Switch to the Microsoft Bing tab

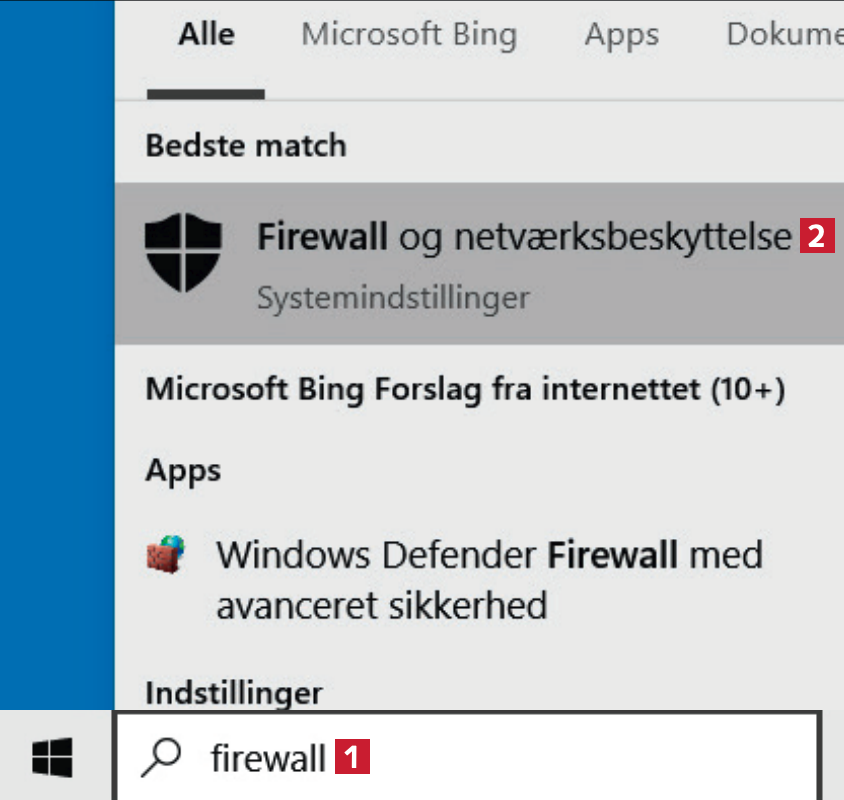[409, 35]
